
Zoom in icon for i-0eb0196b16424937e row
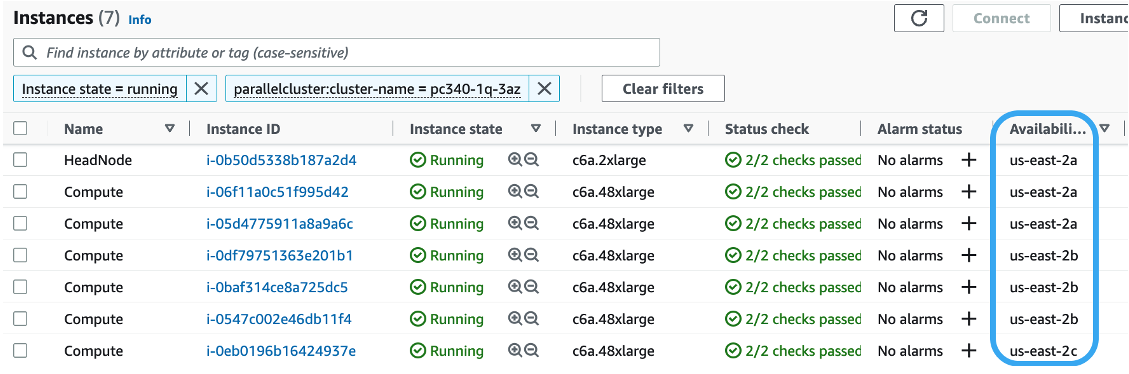(515, 350)
